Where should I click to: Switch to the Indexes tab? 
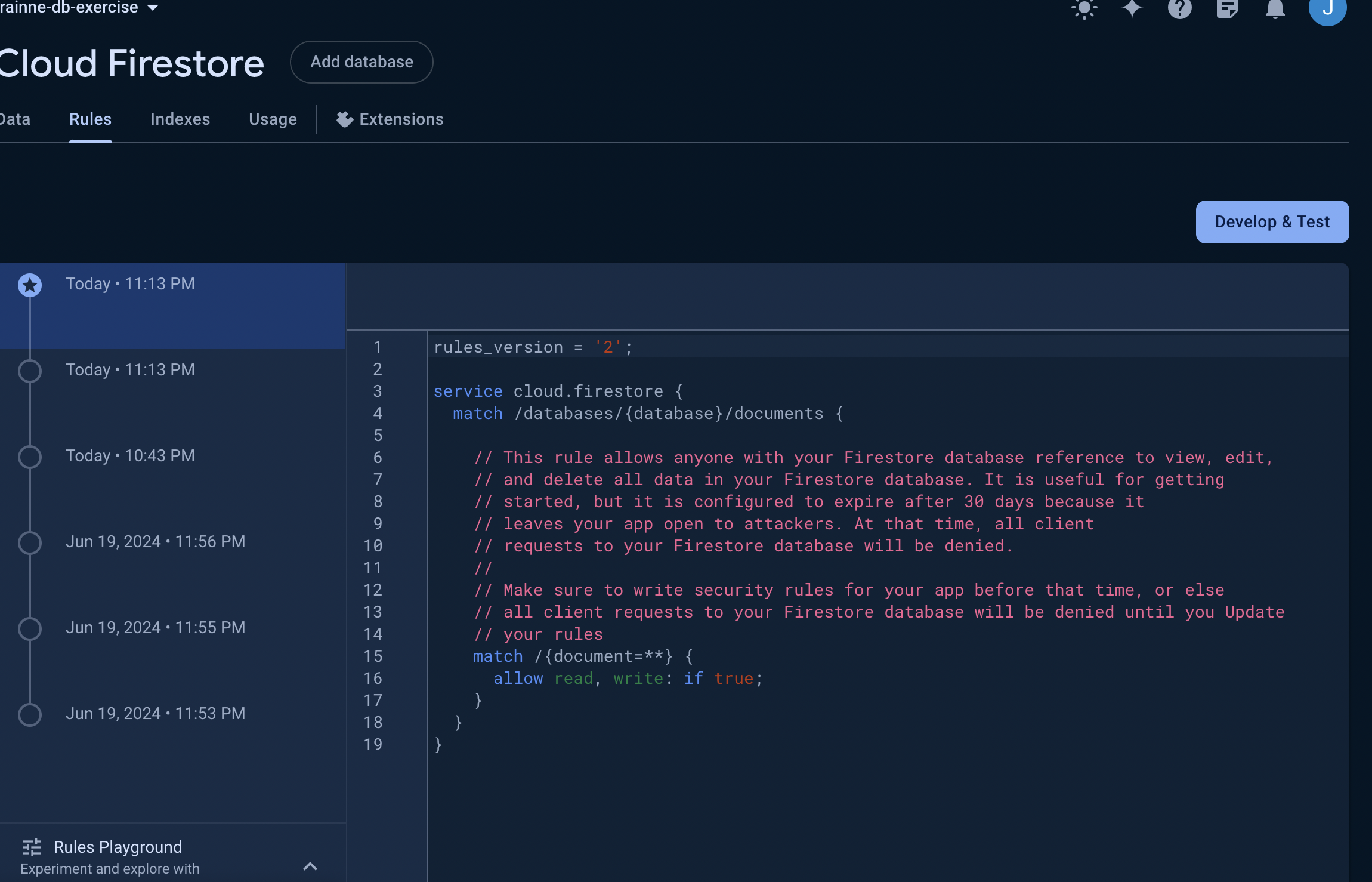[x=180, y=119]
